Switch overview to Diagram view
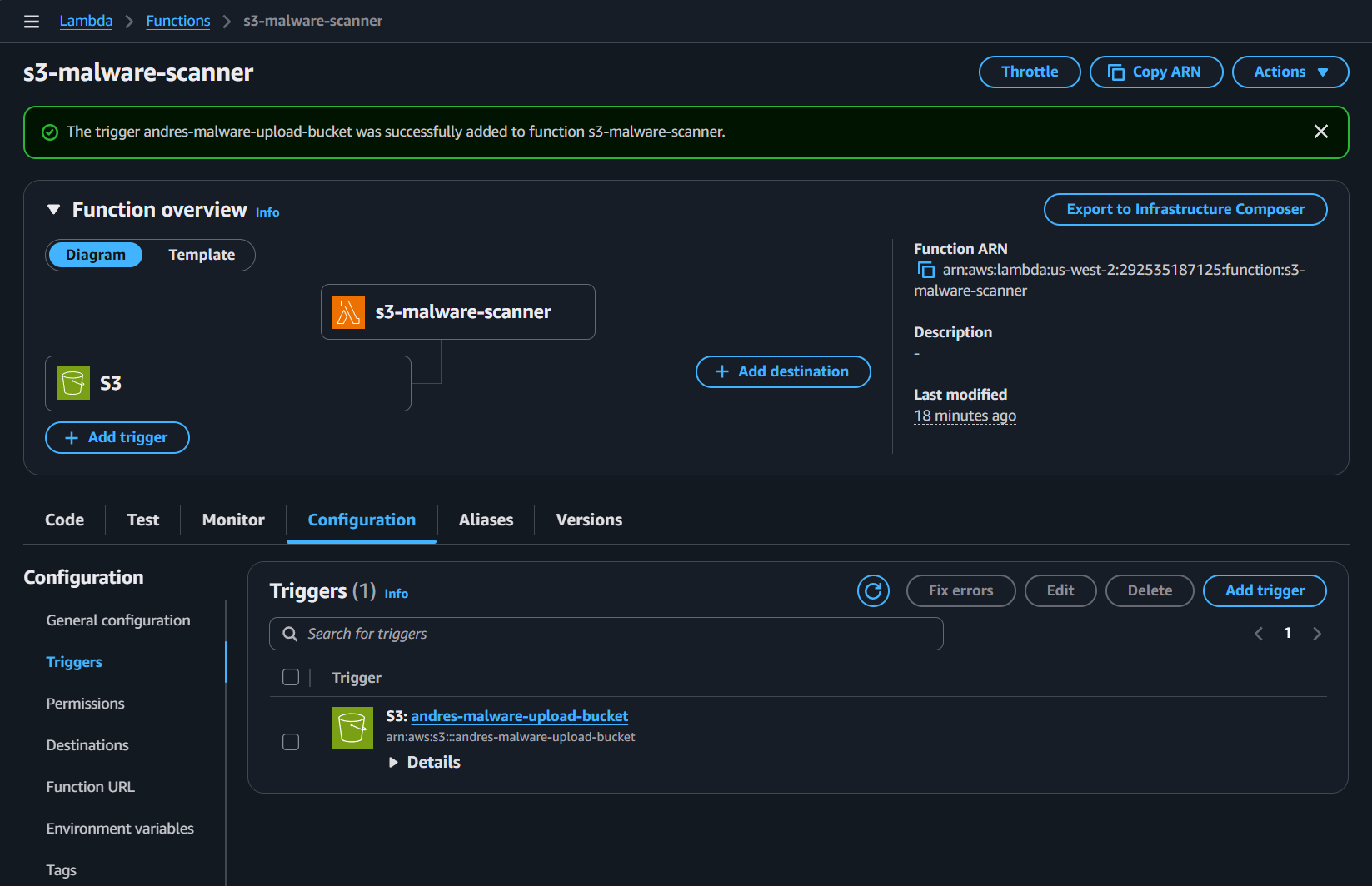The image size is (1372, 886). pyautogui.click(x=96, y=255)
